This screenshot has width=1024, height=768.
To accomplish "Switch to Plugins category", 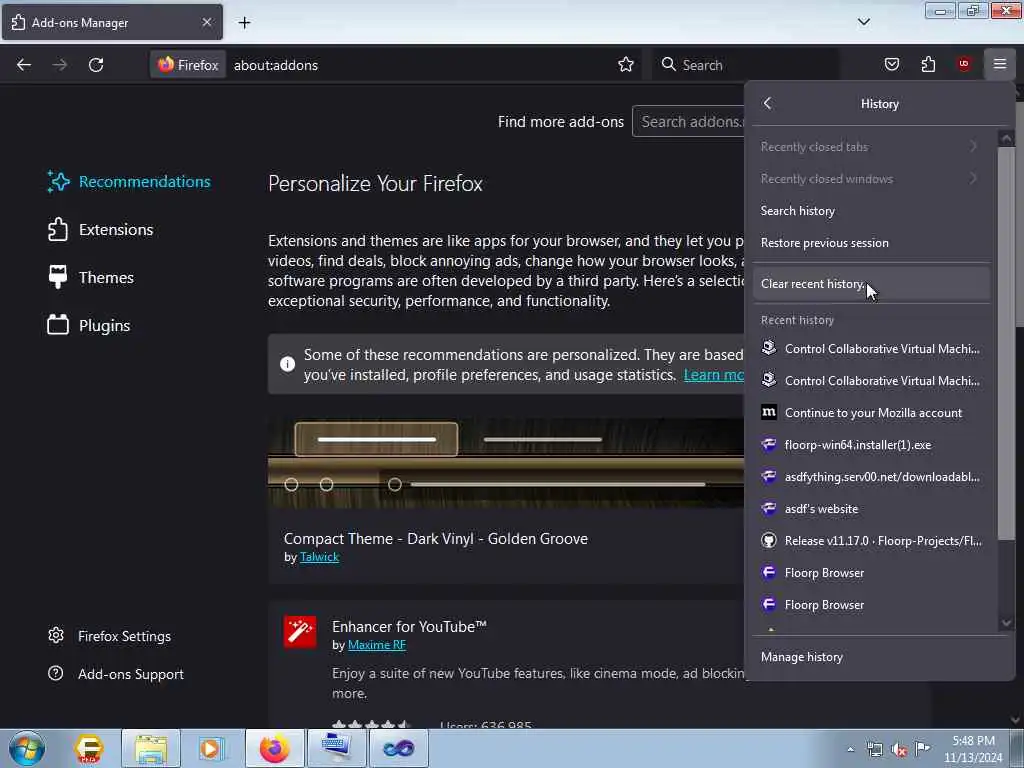I will coord(88,325).
